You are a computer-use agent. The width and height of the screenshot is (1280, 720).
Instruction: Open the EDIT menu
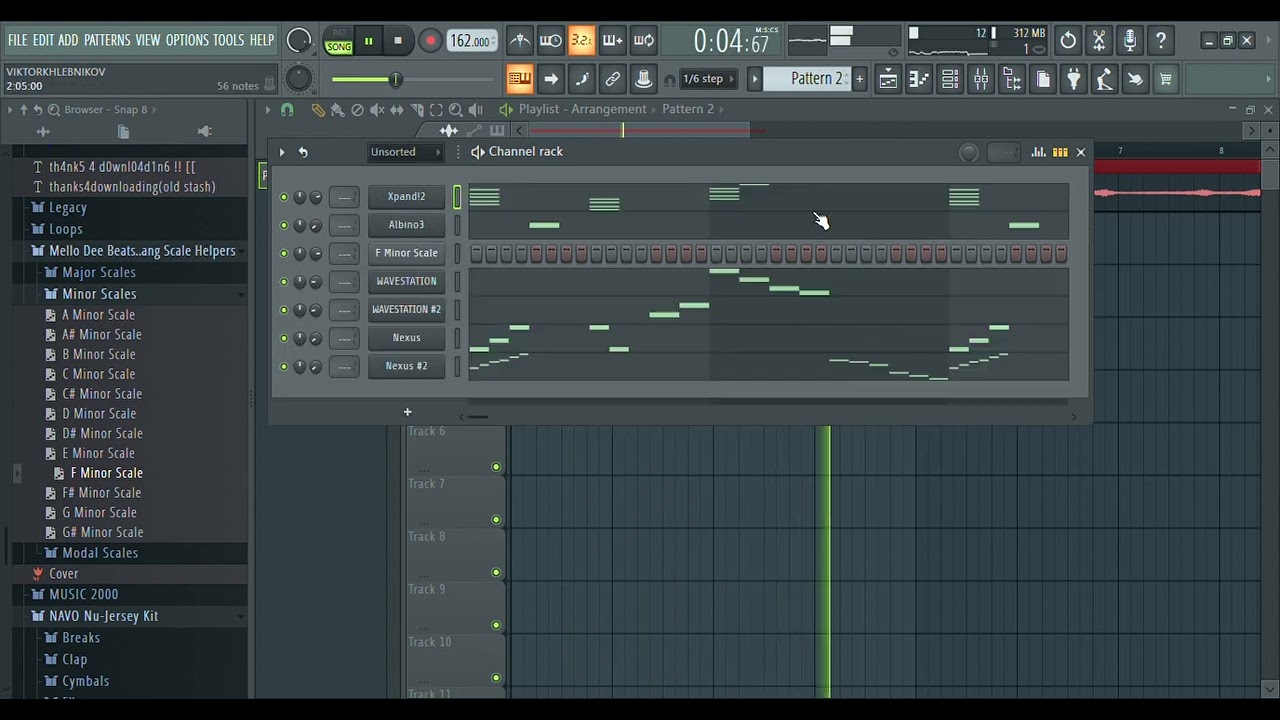[43, 40]
